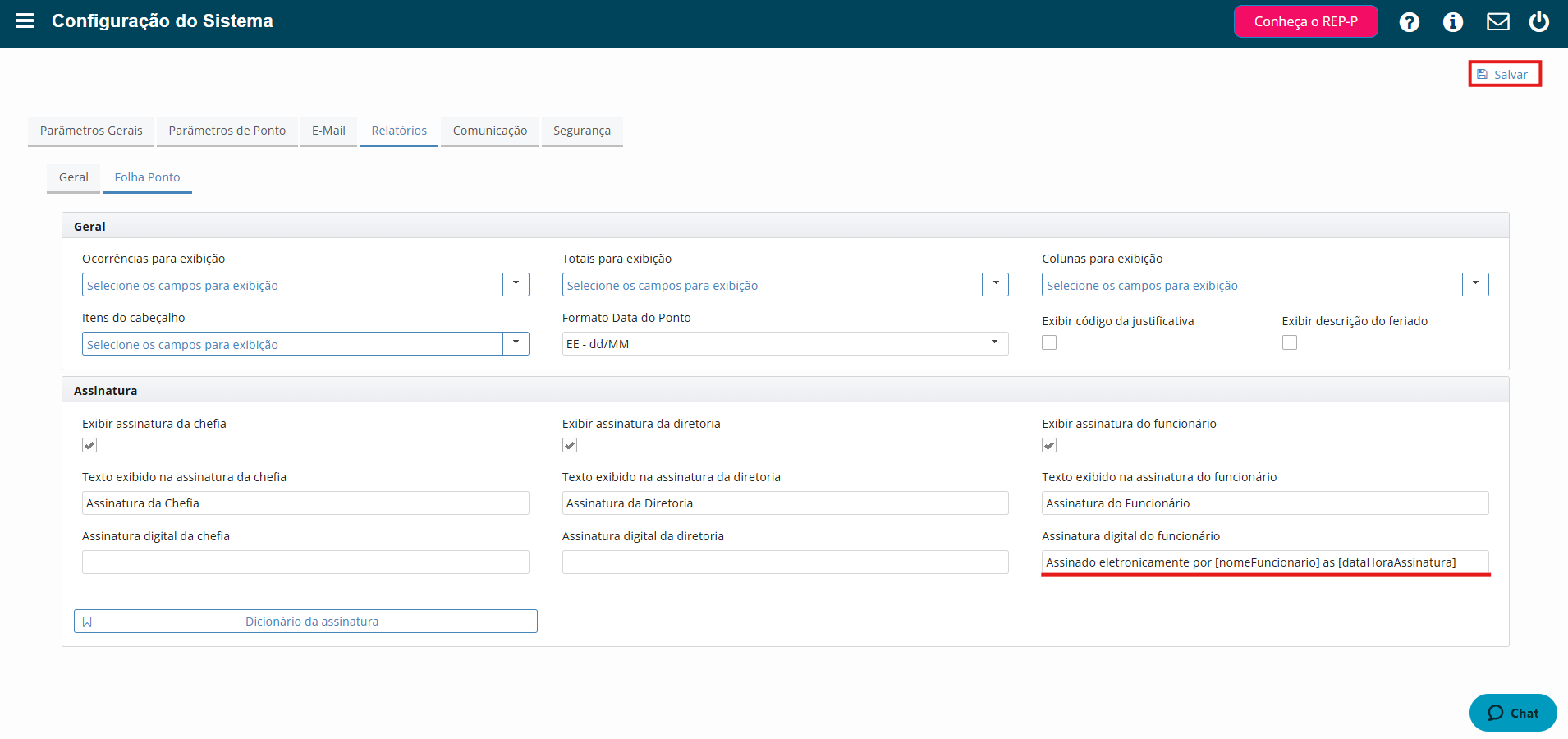Enable Exibir código da justificativa checkbox
Image resolution: width=1568 pixels, height=739 pixels.
point(1049,342)
